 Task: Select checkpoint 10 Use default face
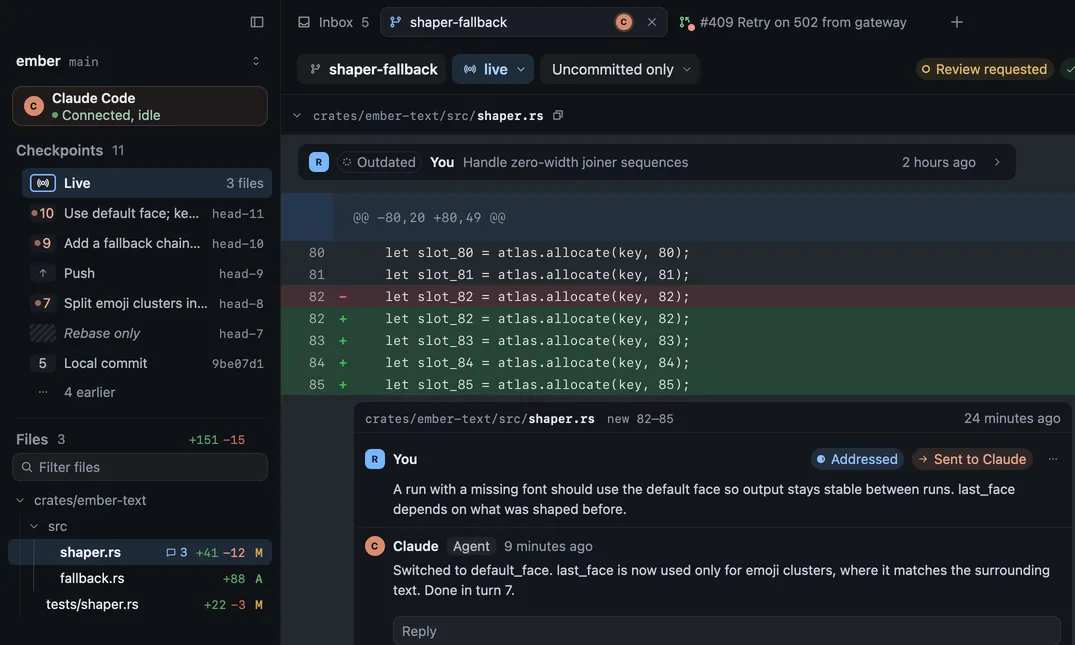point(147,213)
